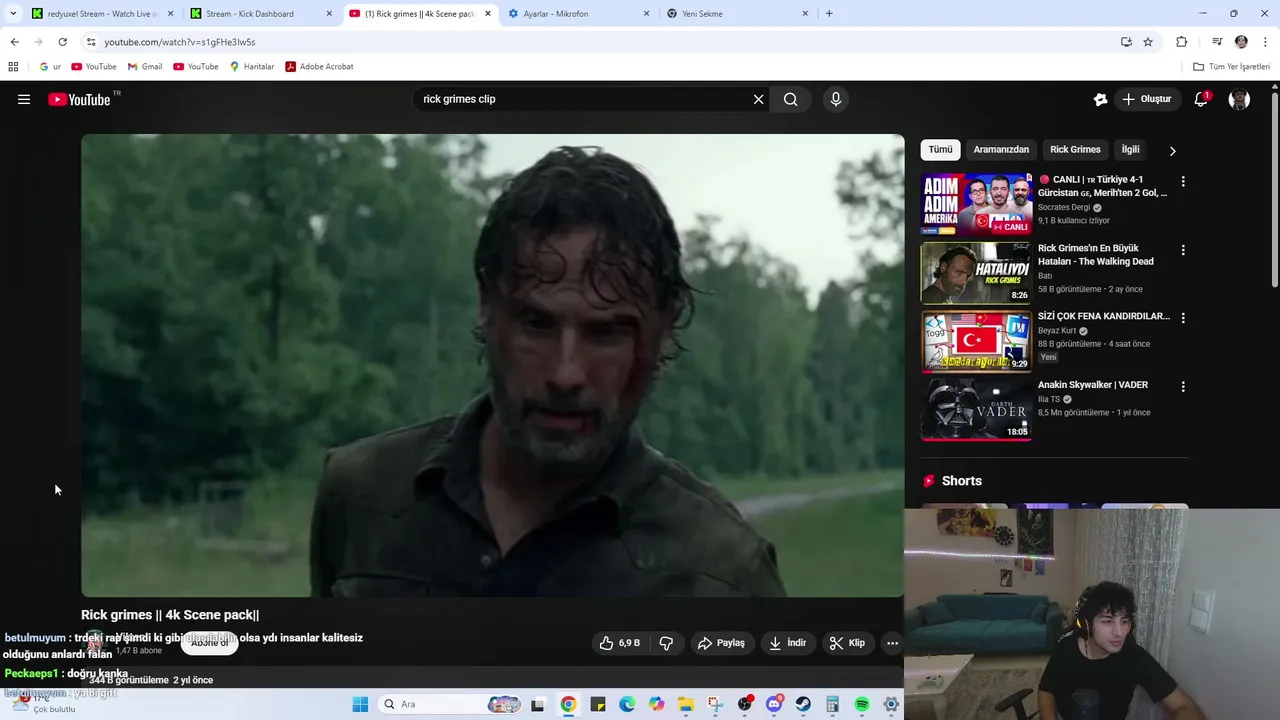Select the İlgili filter chip

tap(1130, 150)
